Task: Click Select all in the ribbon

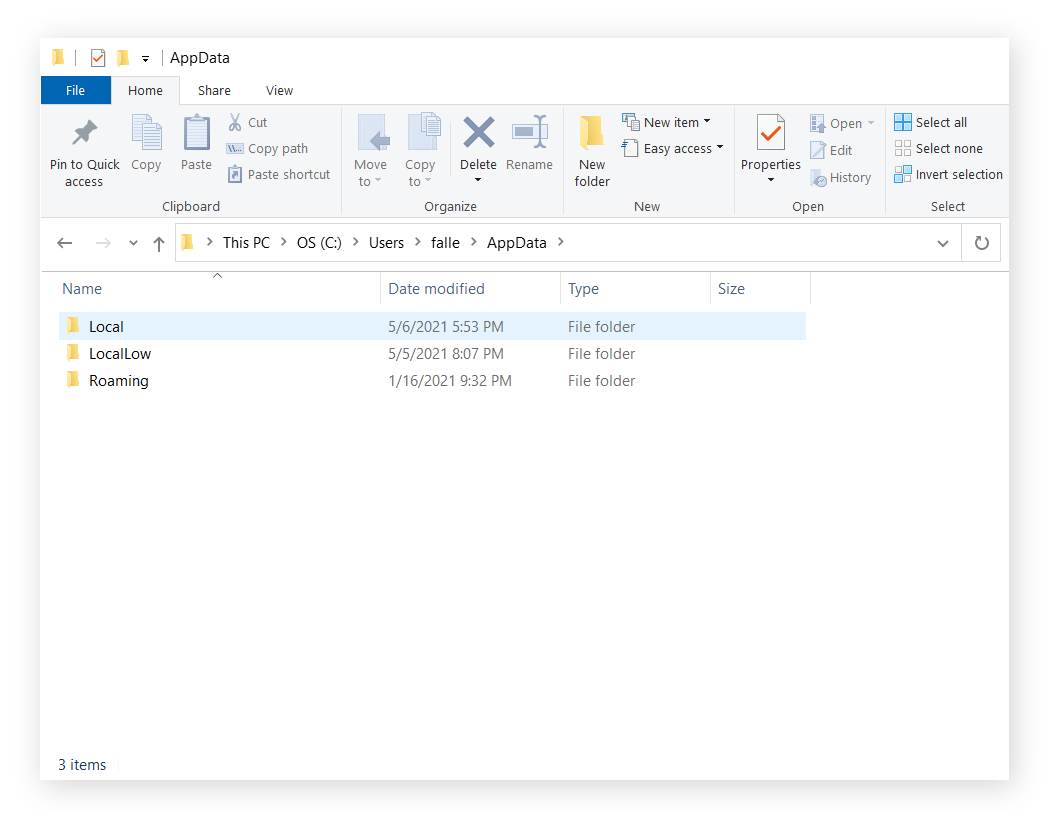Action: [931, 122]
